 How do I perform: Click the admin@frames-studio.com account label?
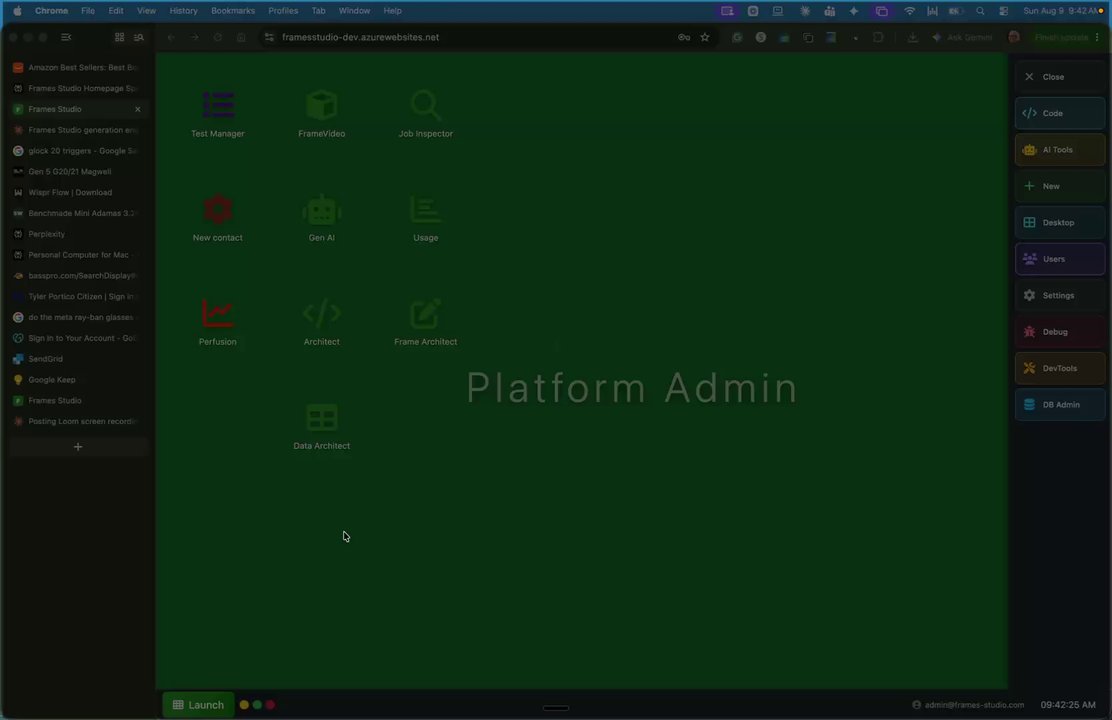click(x=968, y=704)
